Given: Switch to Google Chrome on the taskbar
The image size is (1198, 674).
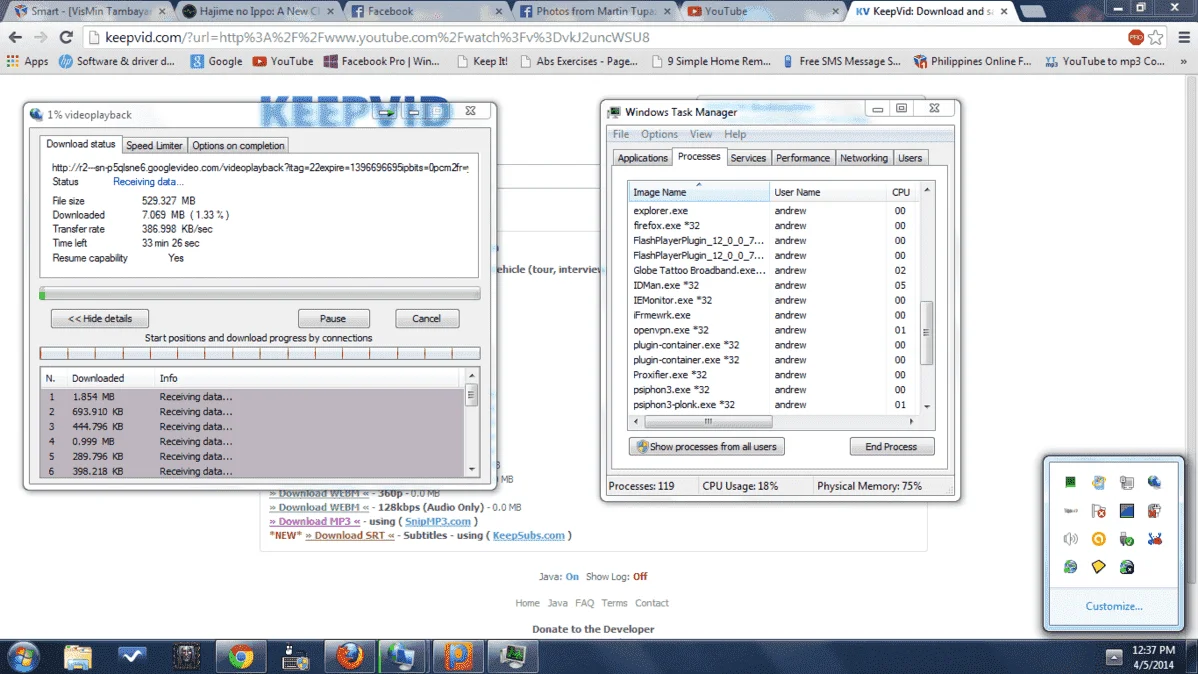Looking at the screenshot, I should point(241,656).
